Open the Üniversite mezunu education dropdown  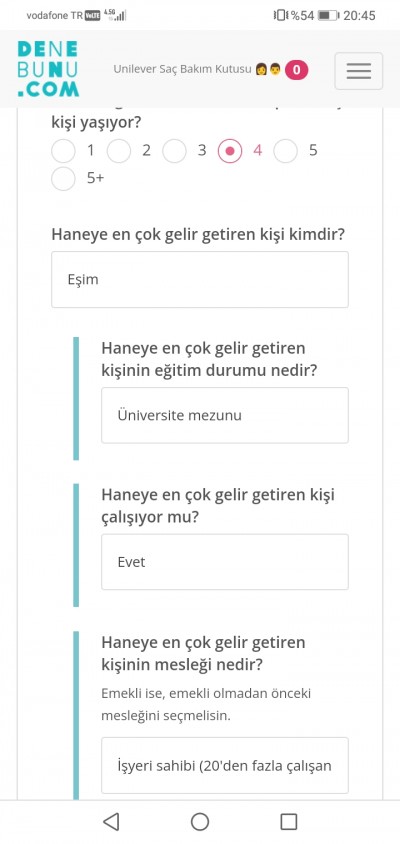tap(225, 416)
